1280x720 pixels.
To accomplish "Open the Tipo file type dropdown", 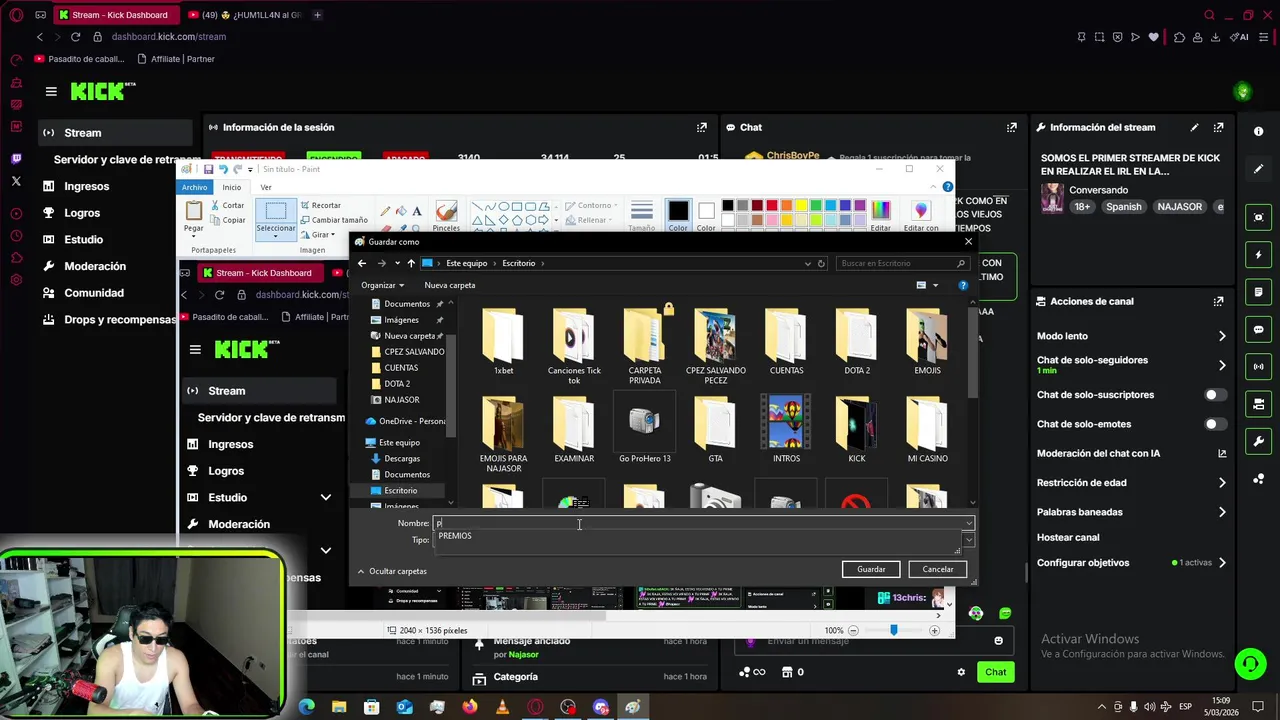I will click(x=968, y=540).
